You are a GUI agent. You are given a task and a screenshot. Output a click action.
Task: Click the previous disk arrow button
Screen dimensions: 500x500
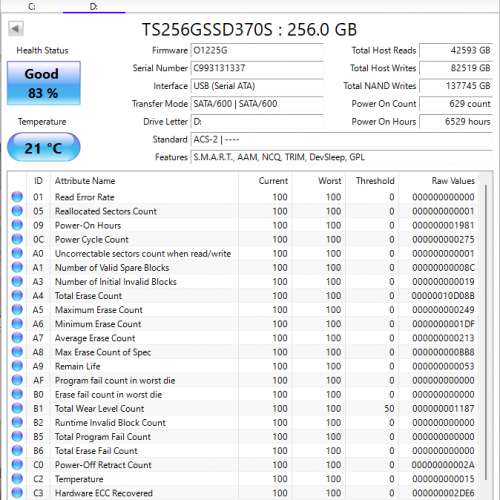[x=16, y=29]
